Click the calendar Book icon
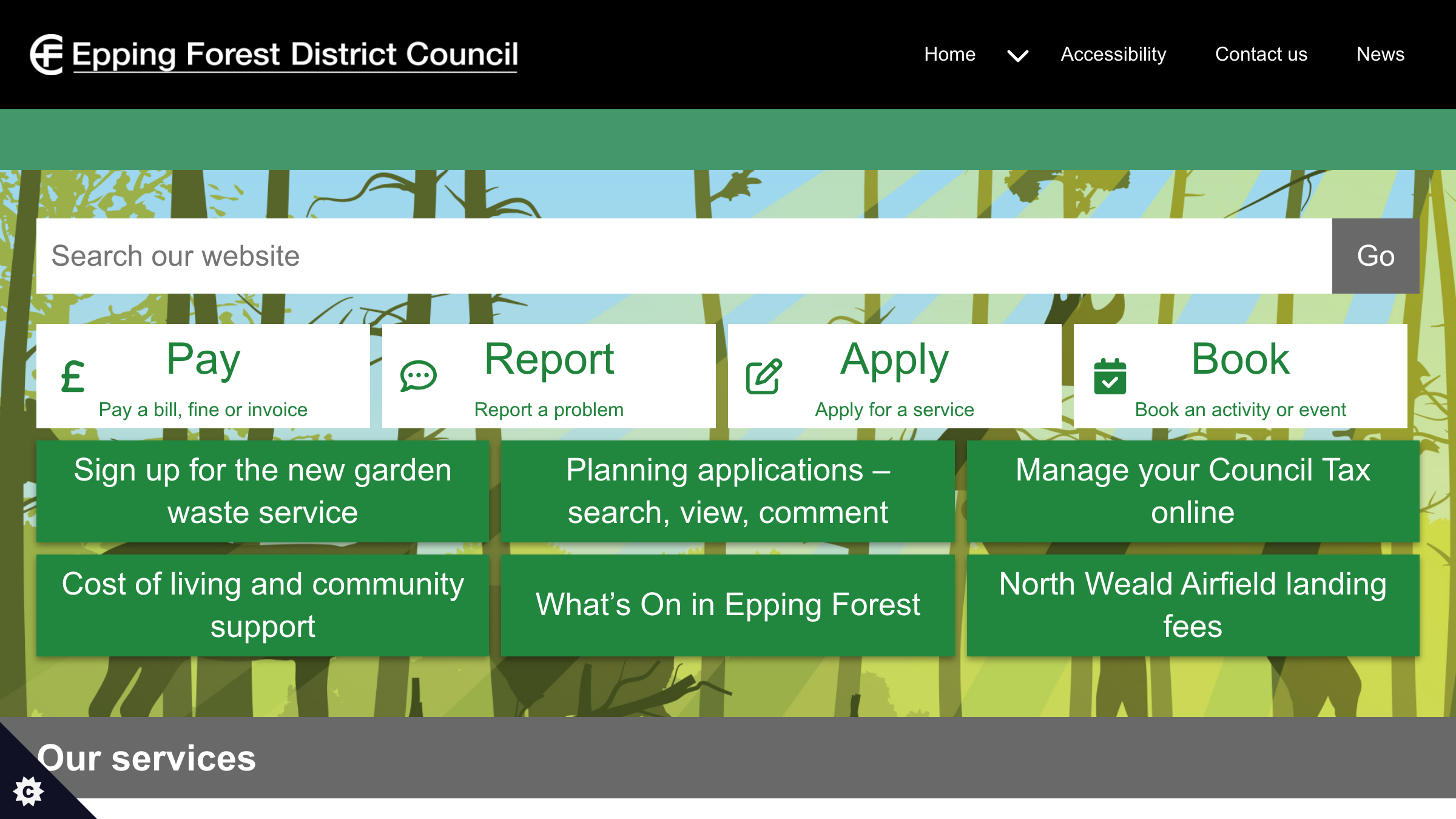Viewport: 1456px width, 819px height. tap(1109, 377)
